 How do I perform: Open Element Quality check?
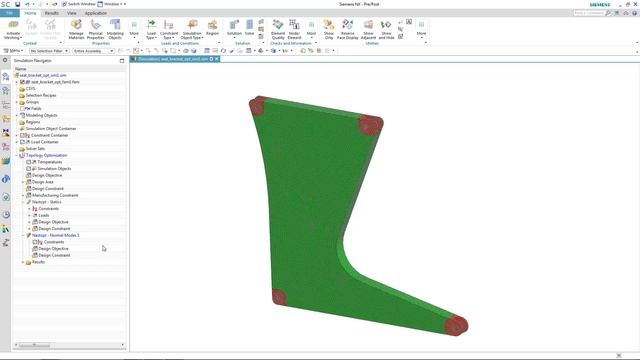click(278, 29)
